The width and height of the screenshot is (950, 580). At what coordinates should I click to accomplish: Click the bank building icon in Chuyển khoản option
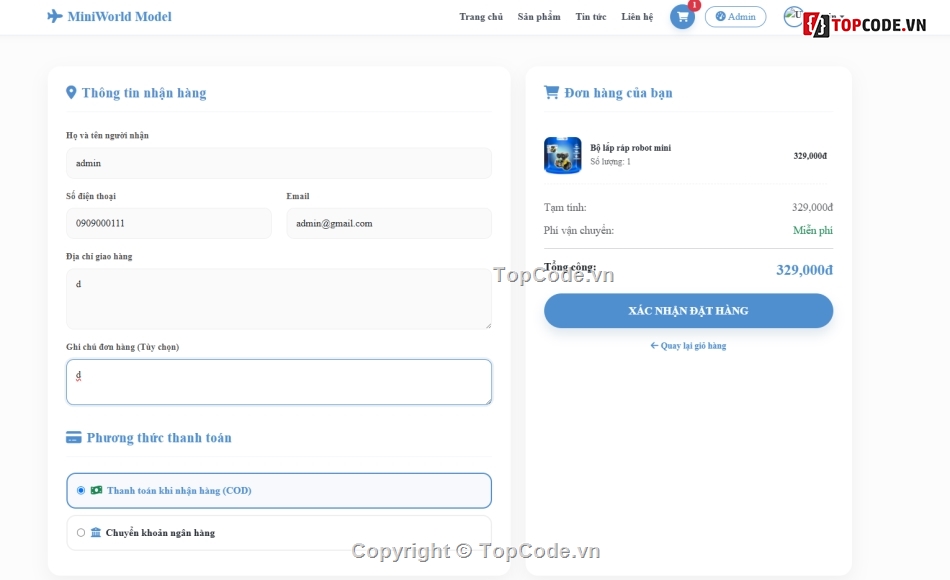point(96,532)
